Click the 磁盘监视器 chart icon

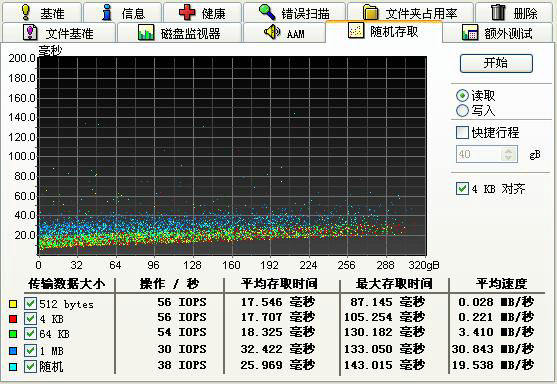tap(146, 32)
